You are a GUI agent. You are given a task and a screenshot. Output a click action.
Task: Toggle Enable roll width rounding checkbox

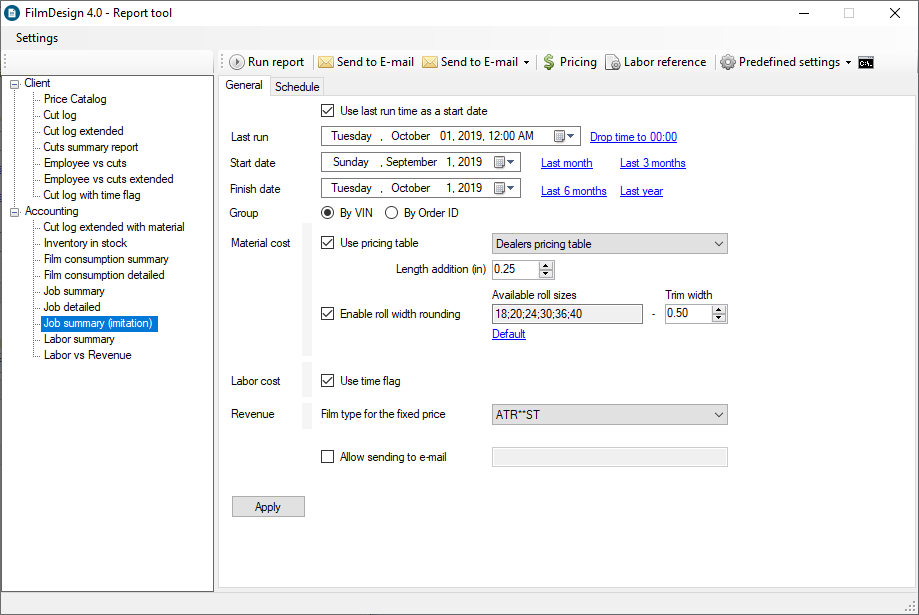328,314
